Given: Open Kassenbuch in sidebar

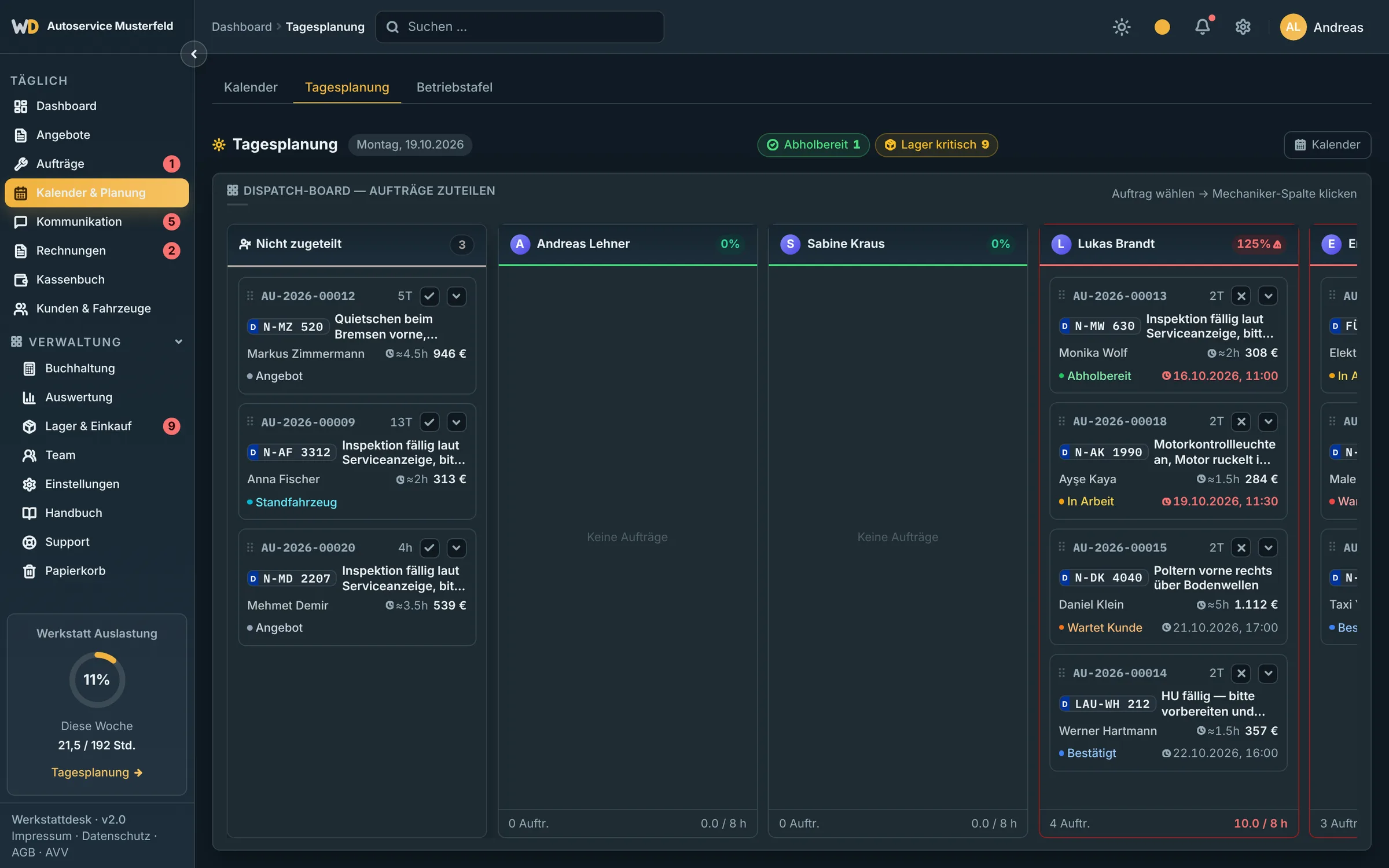Looking at the screenshot, I should tap(97, 279).
